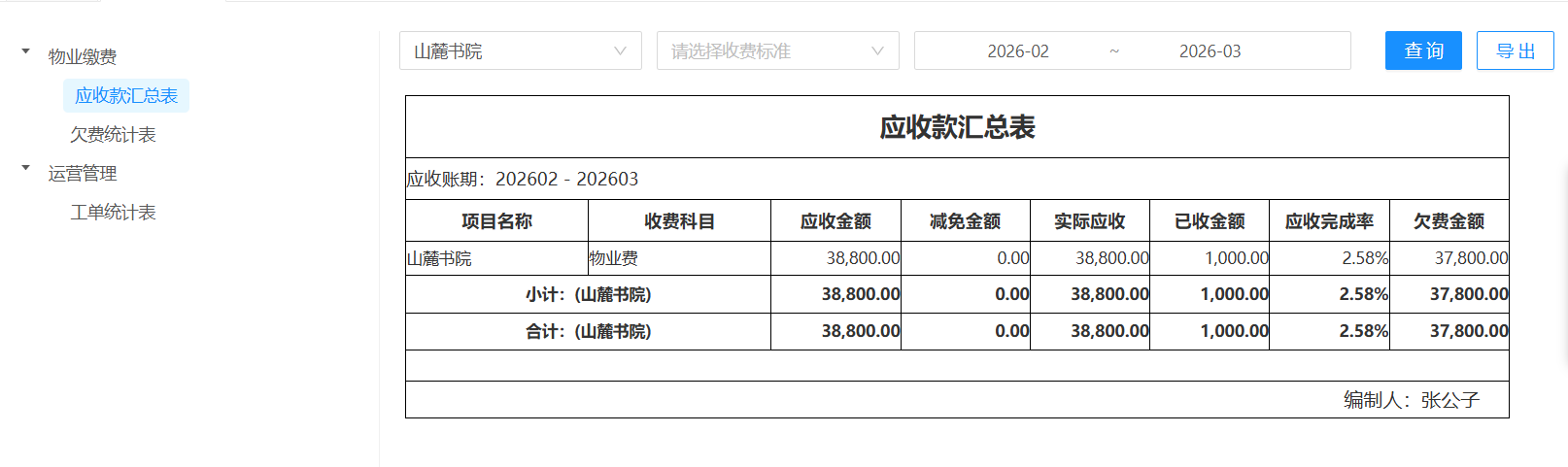Screen dimensions: 1568x467
Task: Open 工单统计表 under 运营管理
Action: tap(113, 213)
